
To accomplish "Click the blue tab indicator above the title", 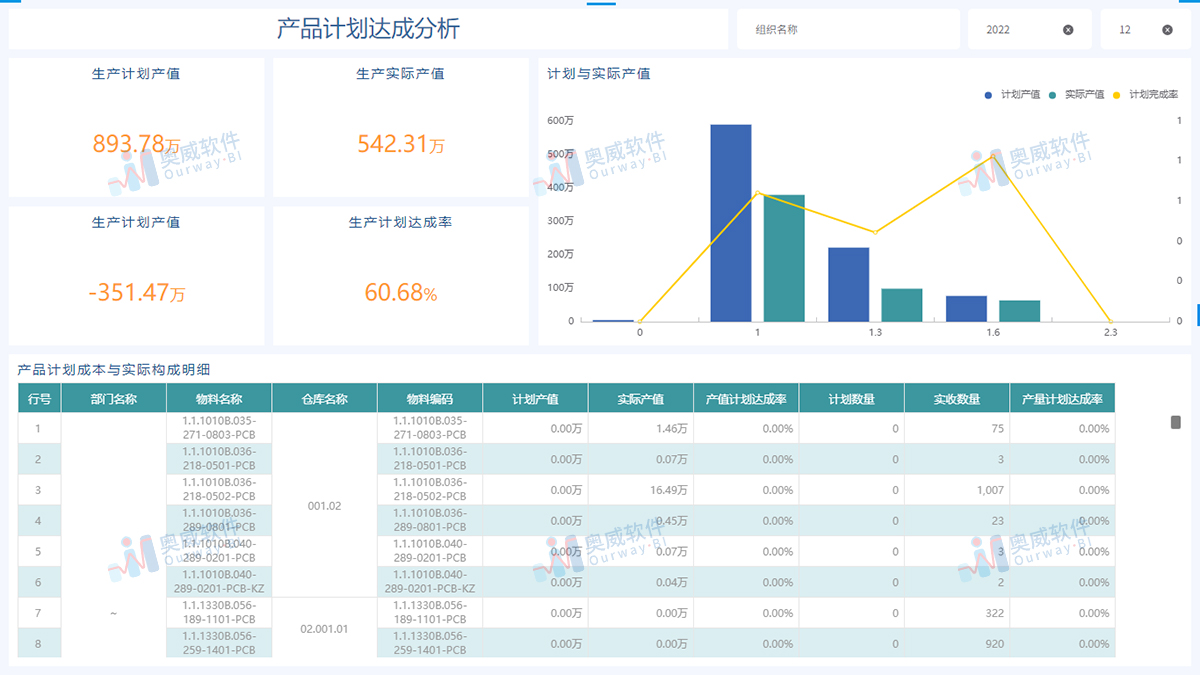I will [x=600, y=4].
